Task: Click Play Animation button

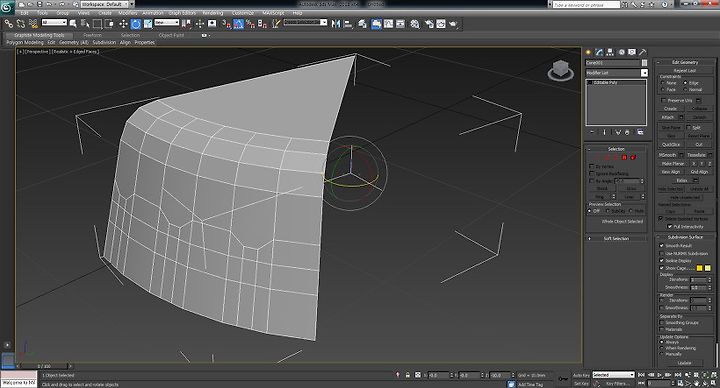Action: pos(660,375)
